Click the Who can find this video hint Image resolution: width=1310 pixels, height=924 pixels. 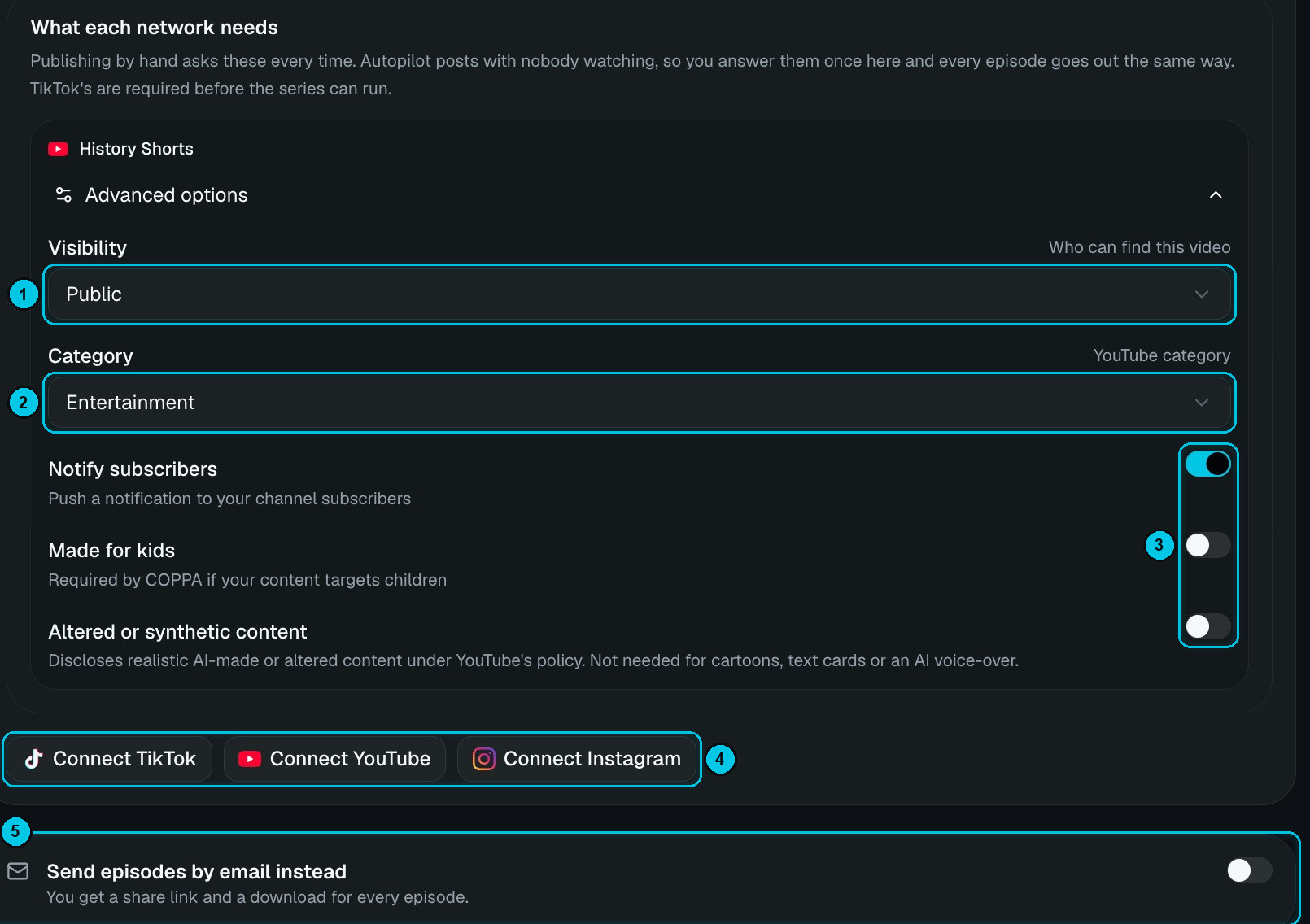(1139, 247)
